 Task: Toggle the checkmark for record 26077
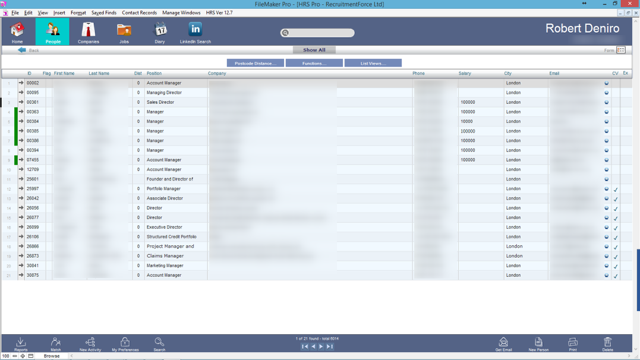(616, 218)
